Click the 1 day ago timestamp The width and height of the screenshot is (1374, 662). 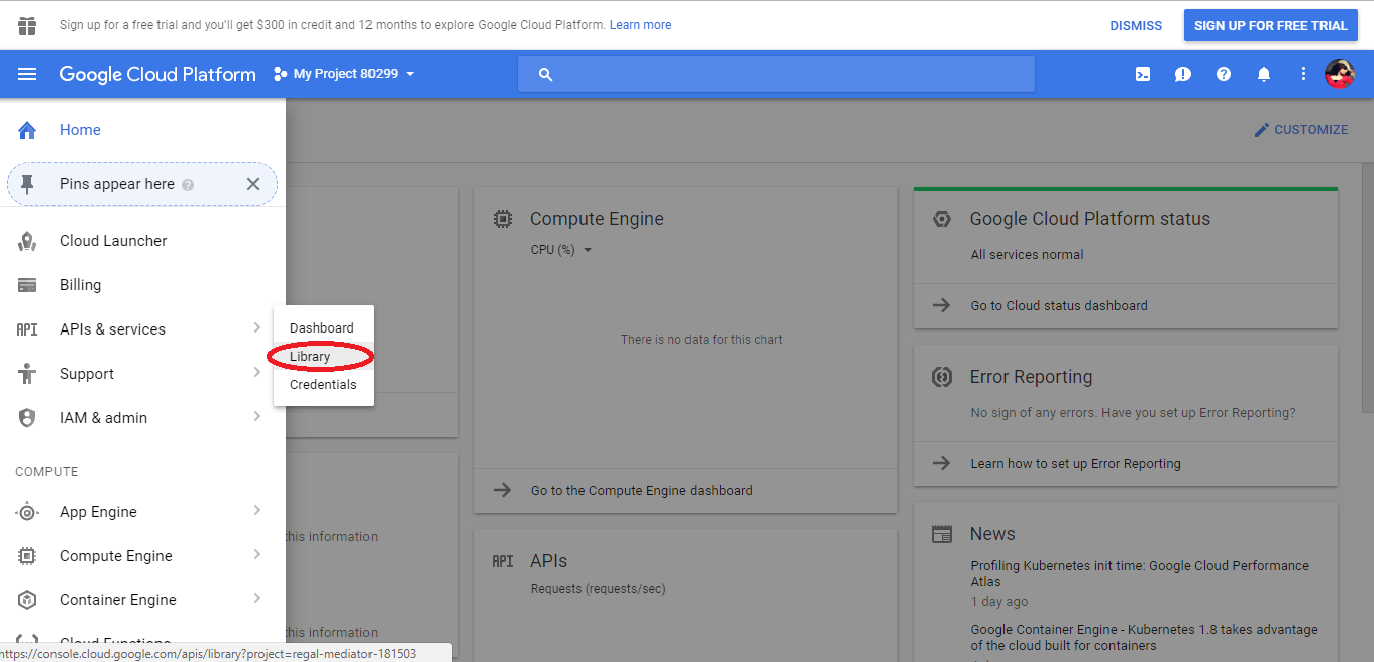999,602
